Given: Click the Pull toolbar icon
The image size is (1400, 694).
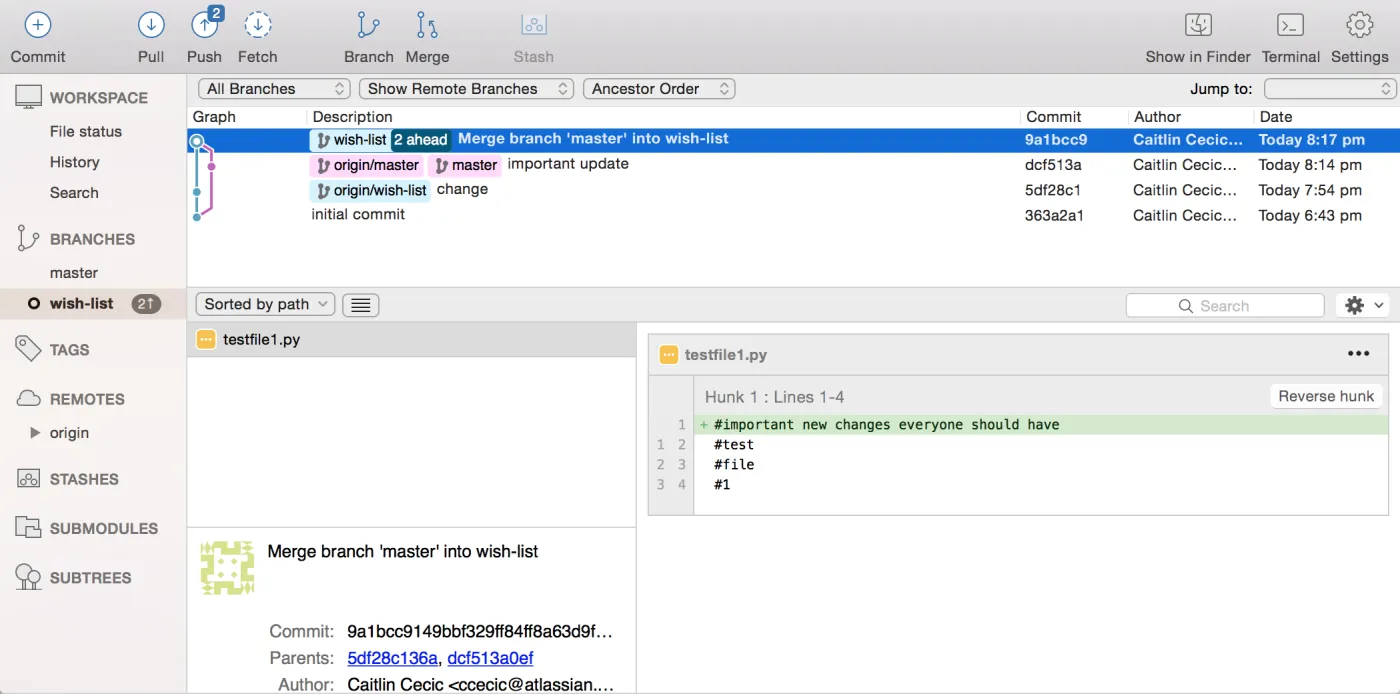Looking at the screenshot, I should (x=151, y=25).
